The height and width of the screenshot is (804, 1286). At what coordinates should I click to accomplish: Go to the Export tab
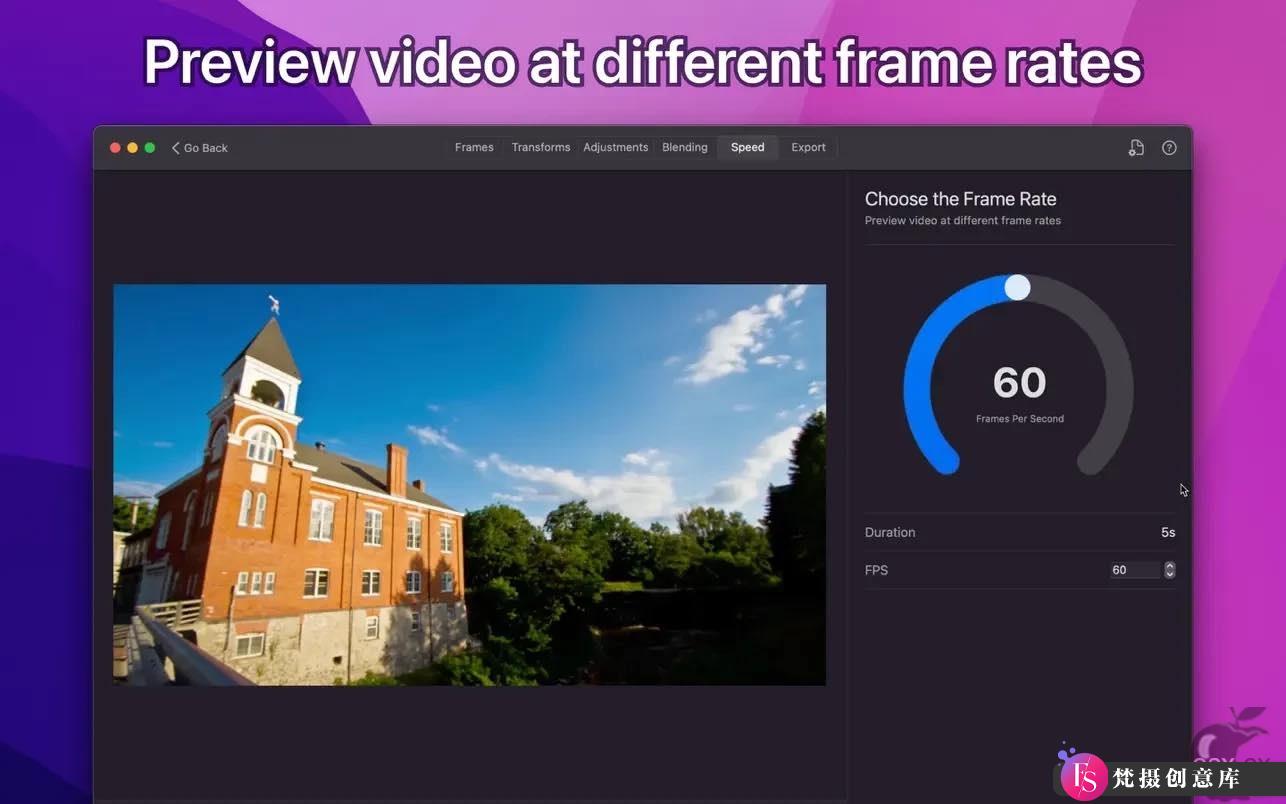click(x=808, y=147)
